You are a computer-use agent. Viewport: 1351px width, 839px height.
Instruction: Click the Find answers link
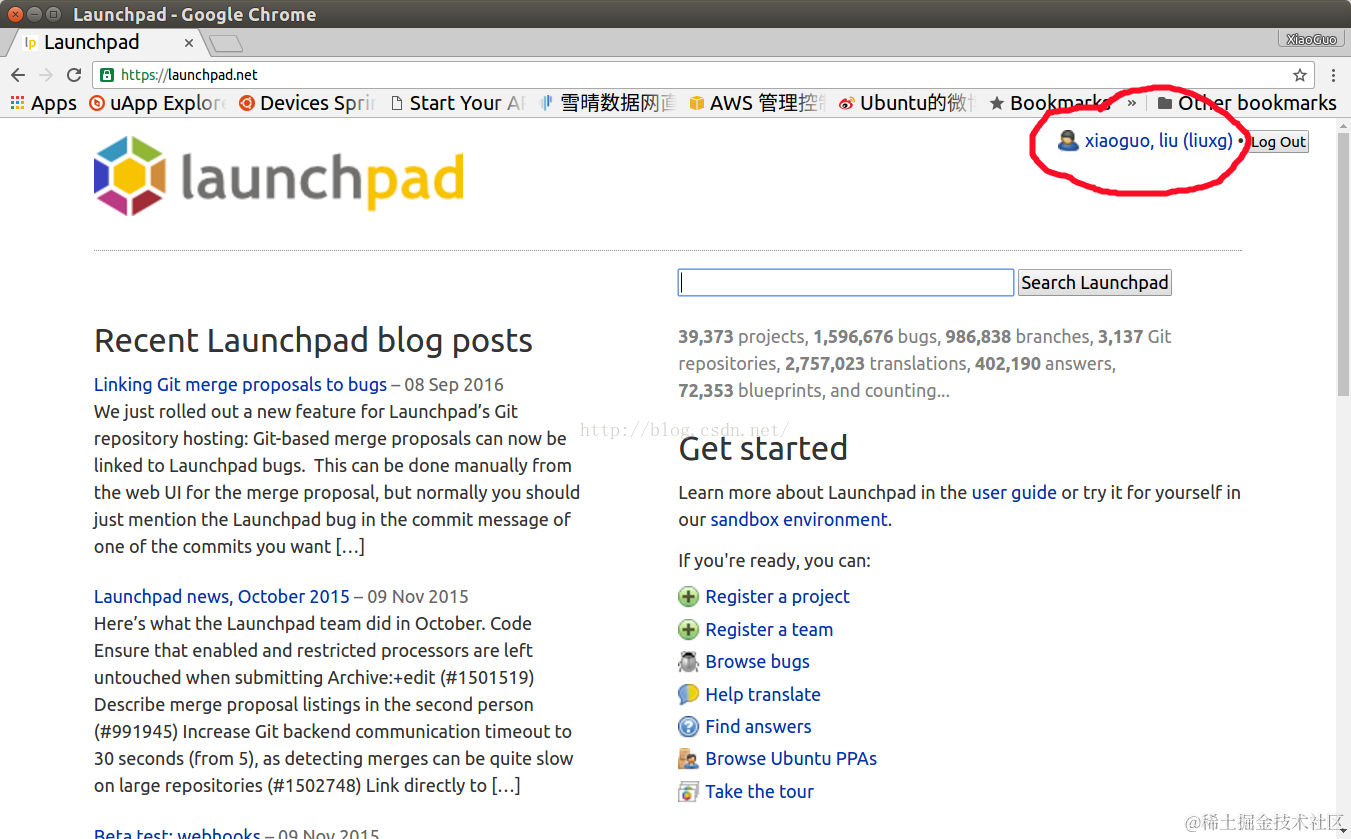pos(759,727)
